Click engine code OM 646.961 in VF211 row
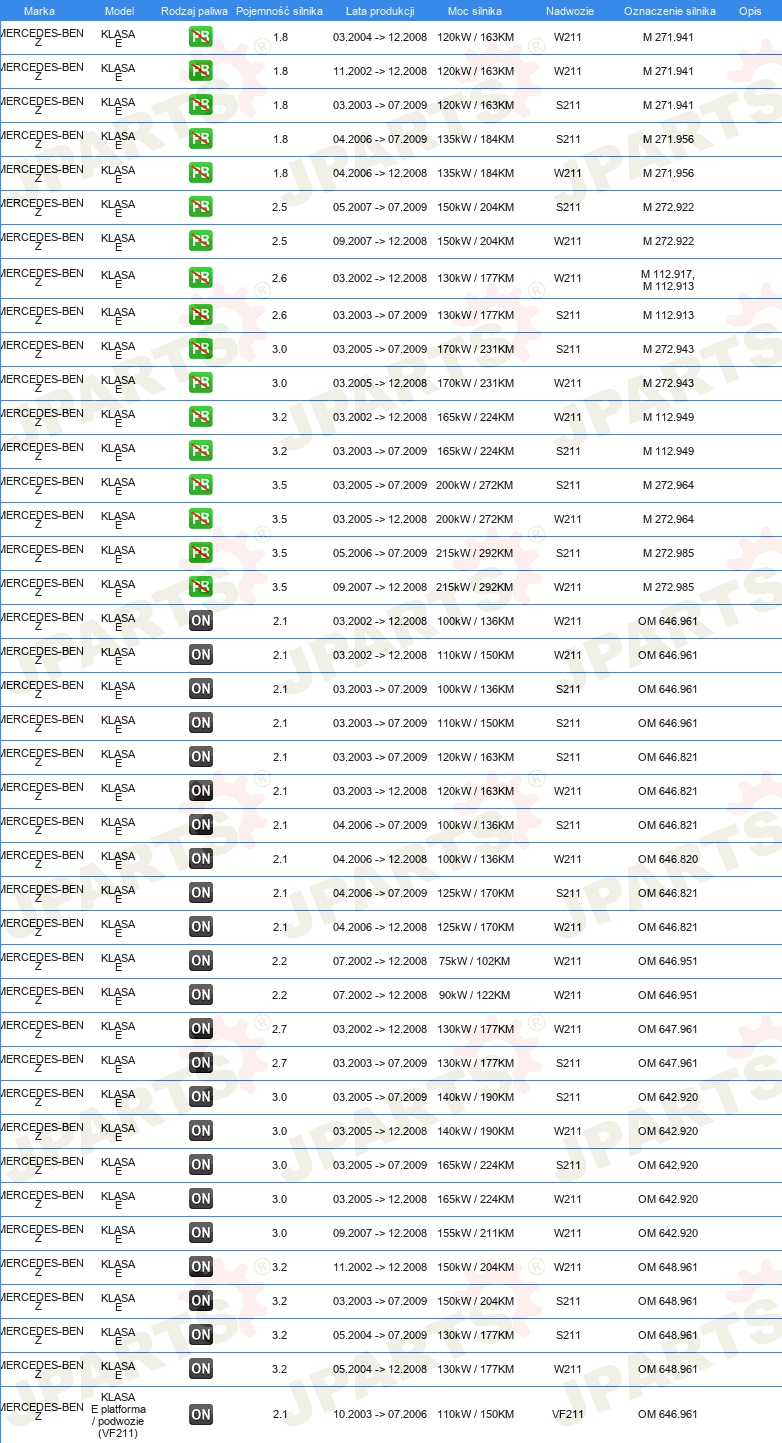782x1443 pixels. click(668, 1415)
